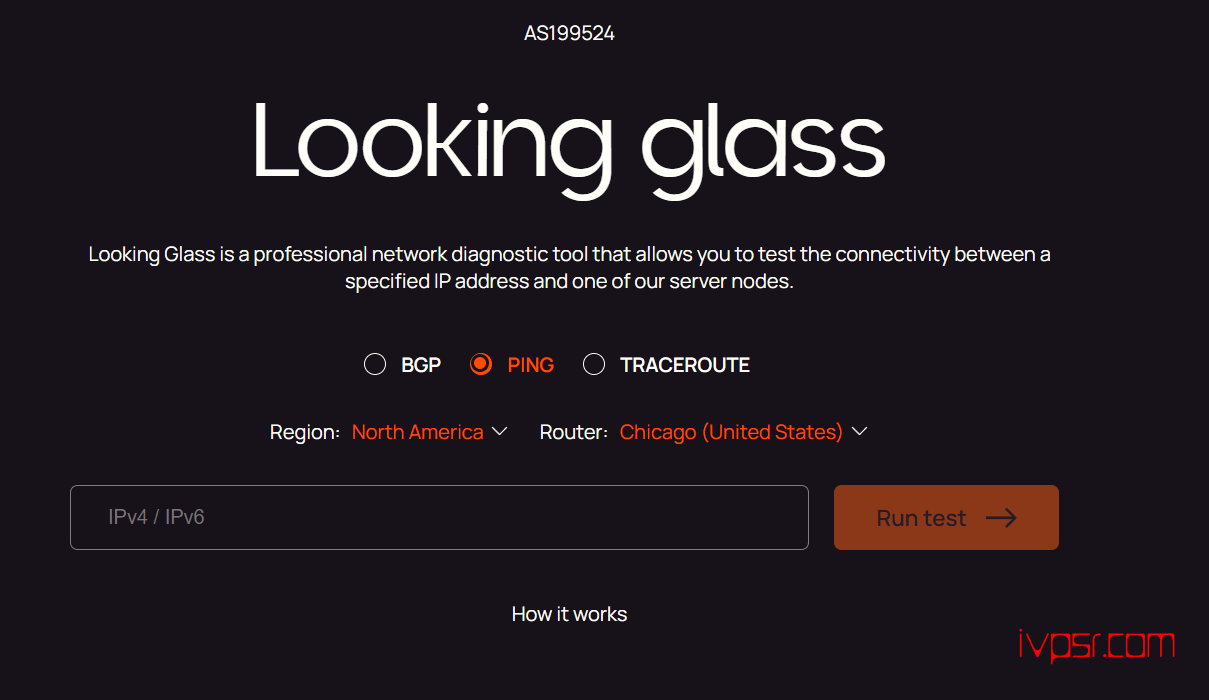This screenshot has width=1209, height=700.
Task: Choose the PING radio button circle
Action: coord(481,364)
